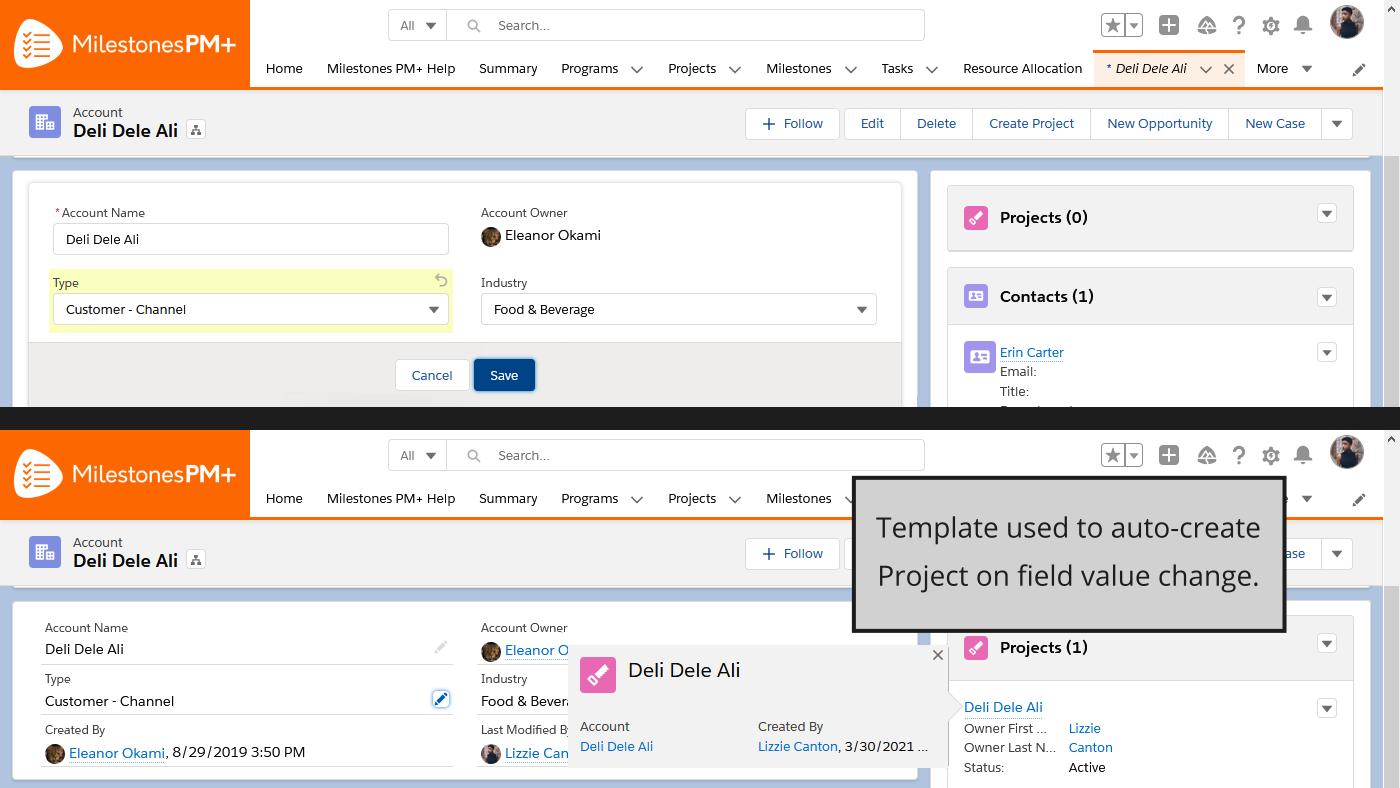Toggle favorite star in upper window
The image size is (1400, 788).
(x=1113, y=26)
